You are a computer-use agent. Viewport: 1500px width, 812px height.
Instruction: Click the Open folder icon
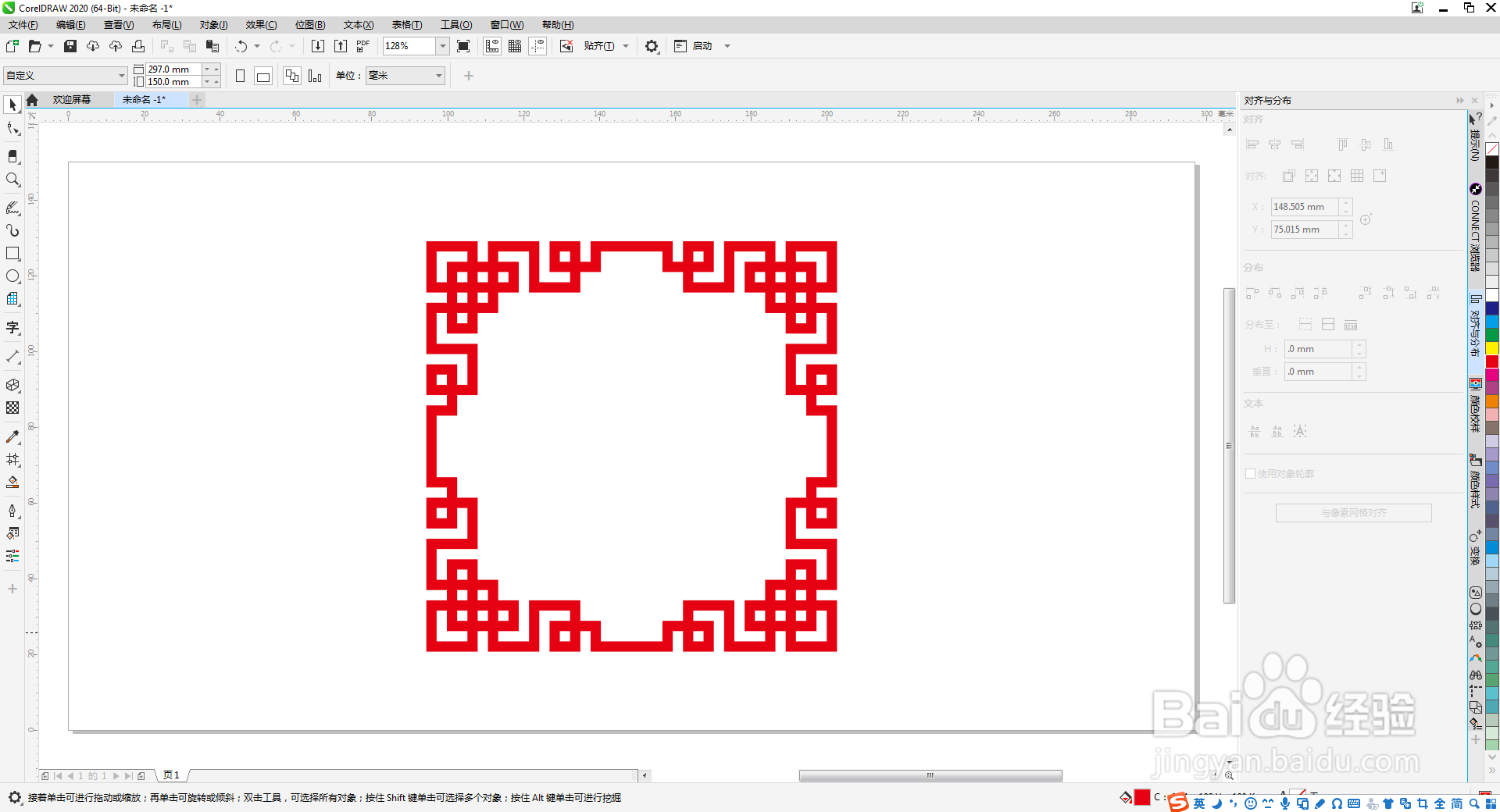[34, 46]
